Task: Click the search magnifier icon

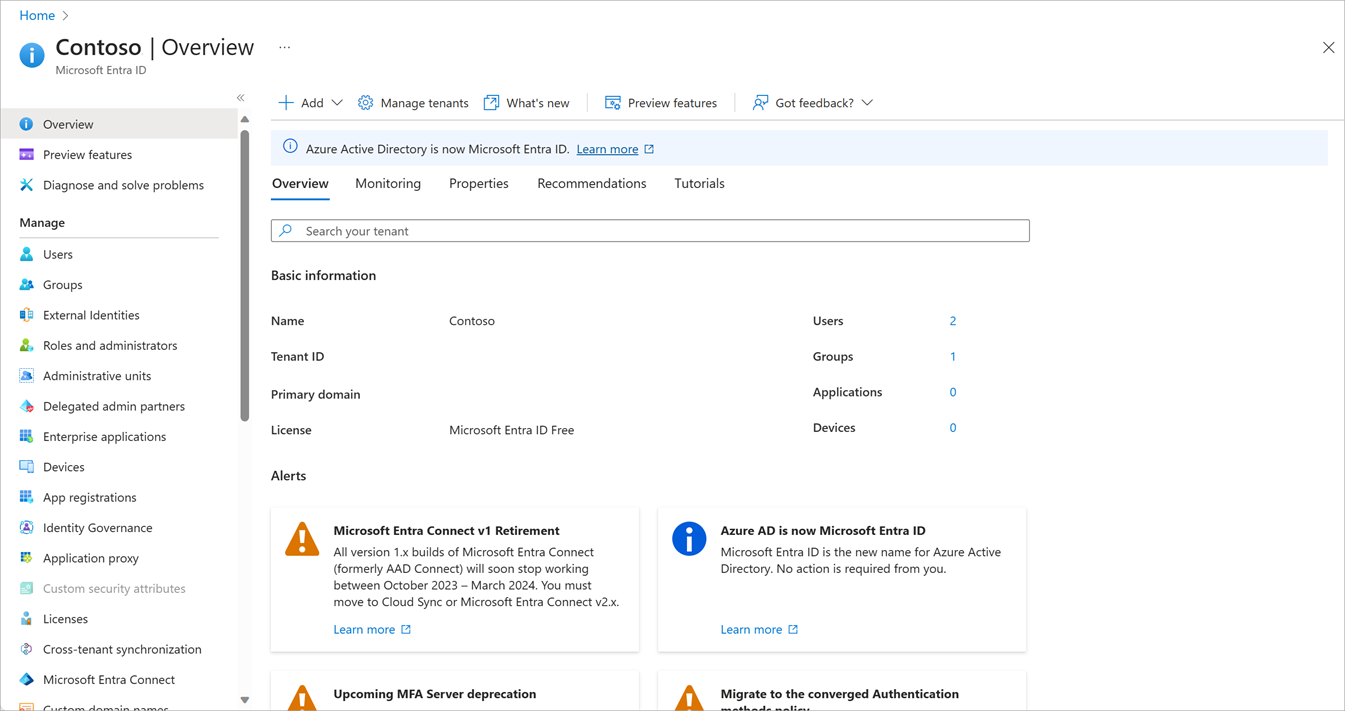Action: 286,231
